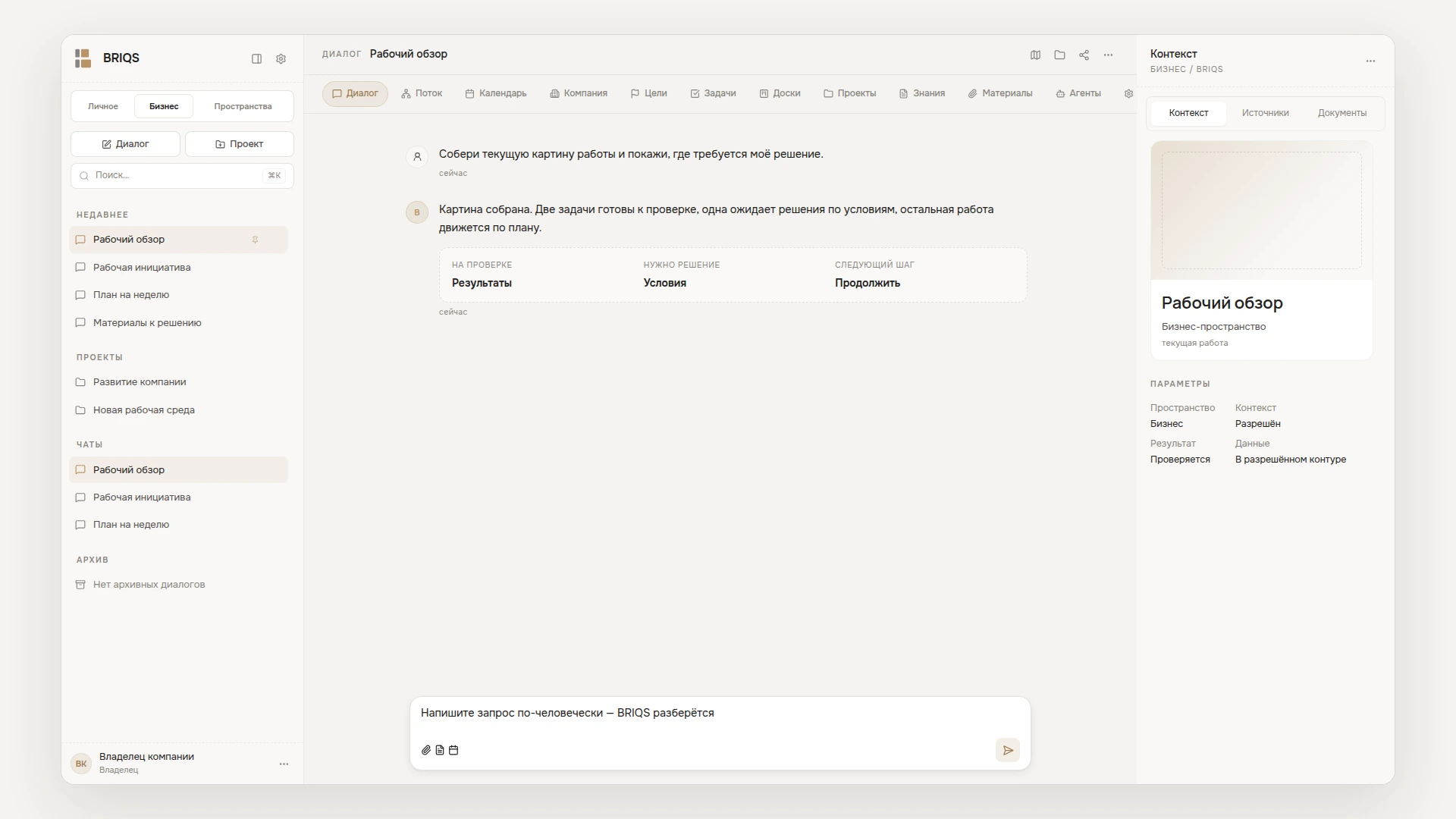This screenshot has height=819, width=1456.
Task: Click the message composer text field
Action: click(720, 714)
